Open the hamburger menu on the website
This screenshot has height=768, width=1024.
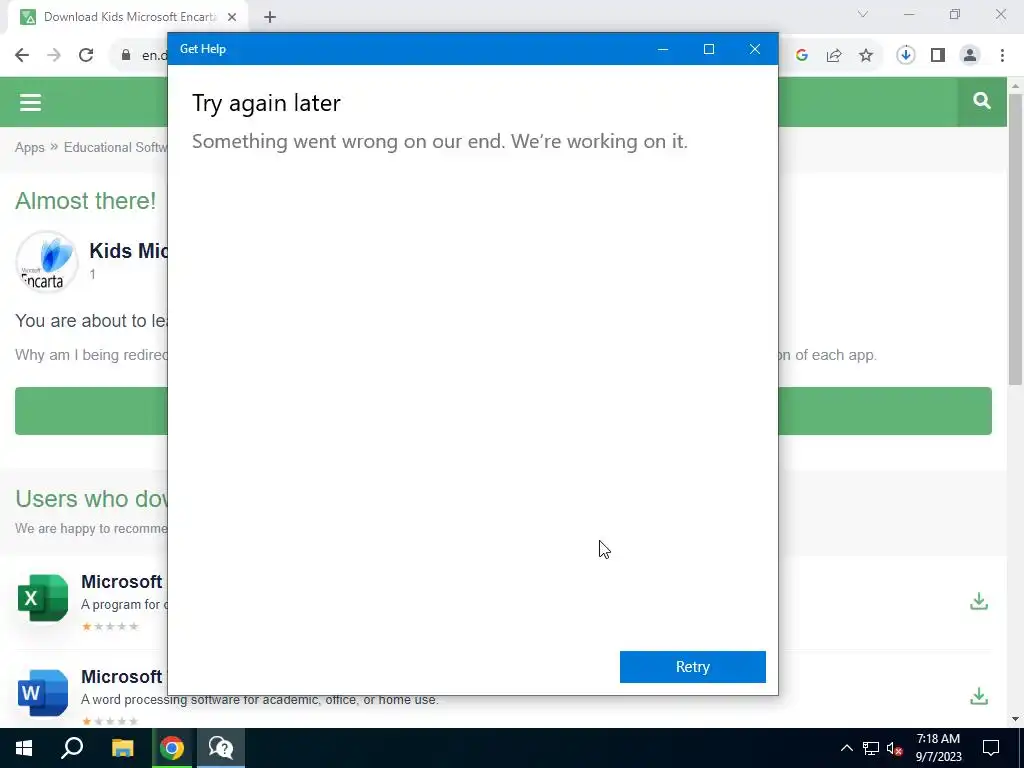(x=30, y=103)
